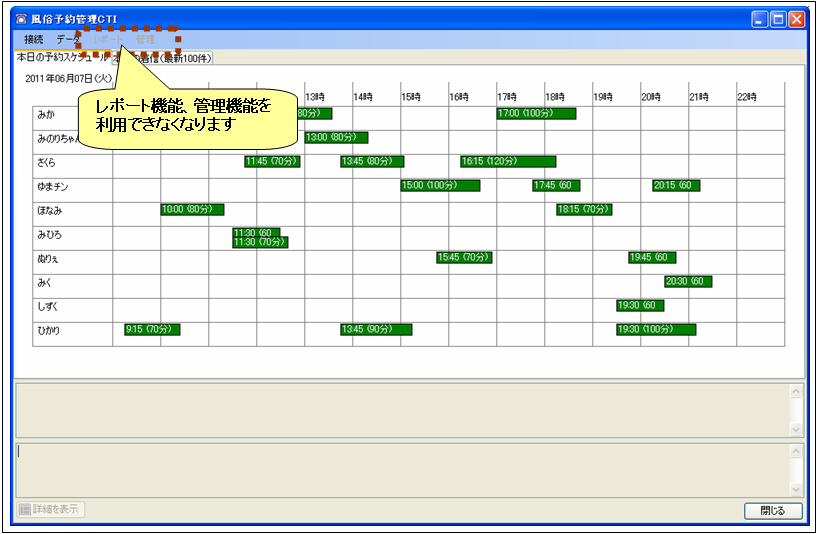The image size is (817, 534).
Task: Maximize the 風俗予約管理CTI window
Action: 778,19
